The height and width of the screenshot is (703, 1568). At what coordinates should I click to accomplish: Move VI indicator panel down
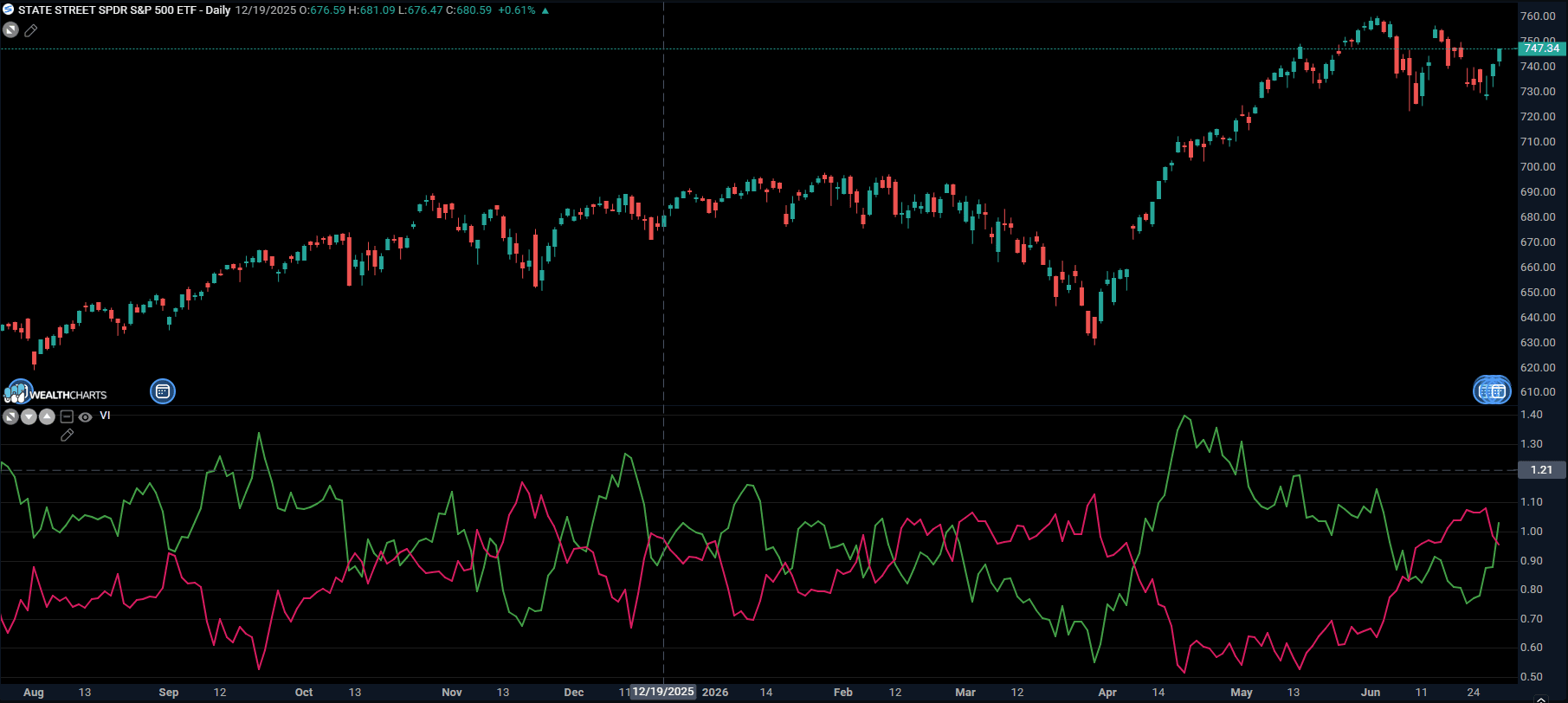29,416
